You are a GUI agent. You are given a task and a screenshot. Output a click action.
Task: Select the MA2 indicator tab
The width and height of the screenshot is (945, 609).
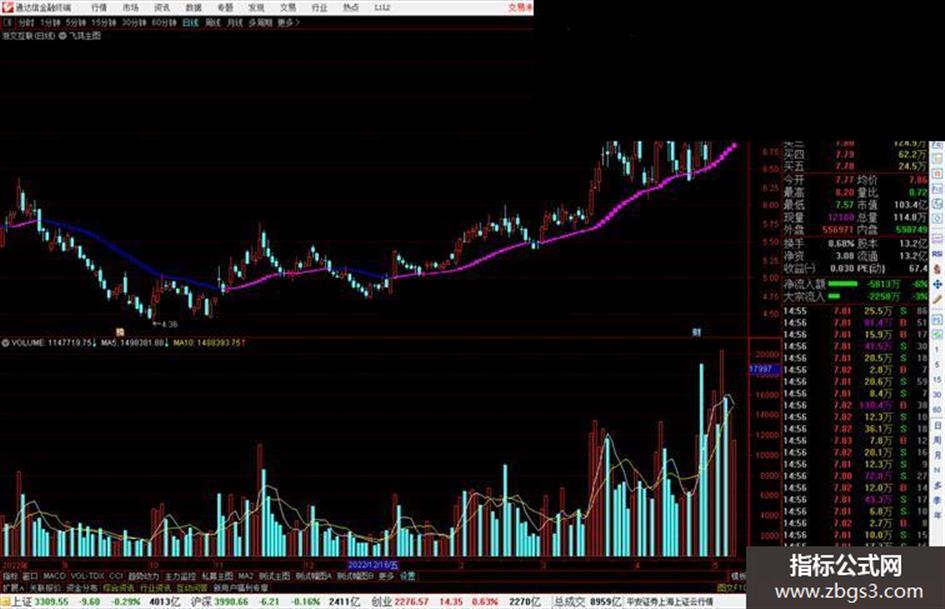click(x=245, y=576)
